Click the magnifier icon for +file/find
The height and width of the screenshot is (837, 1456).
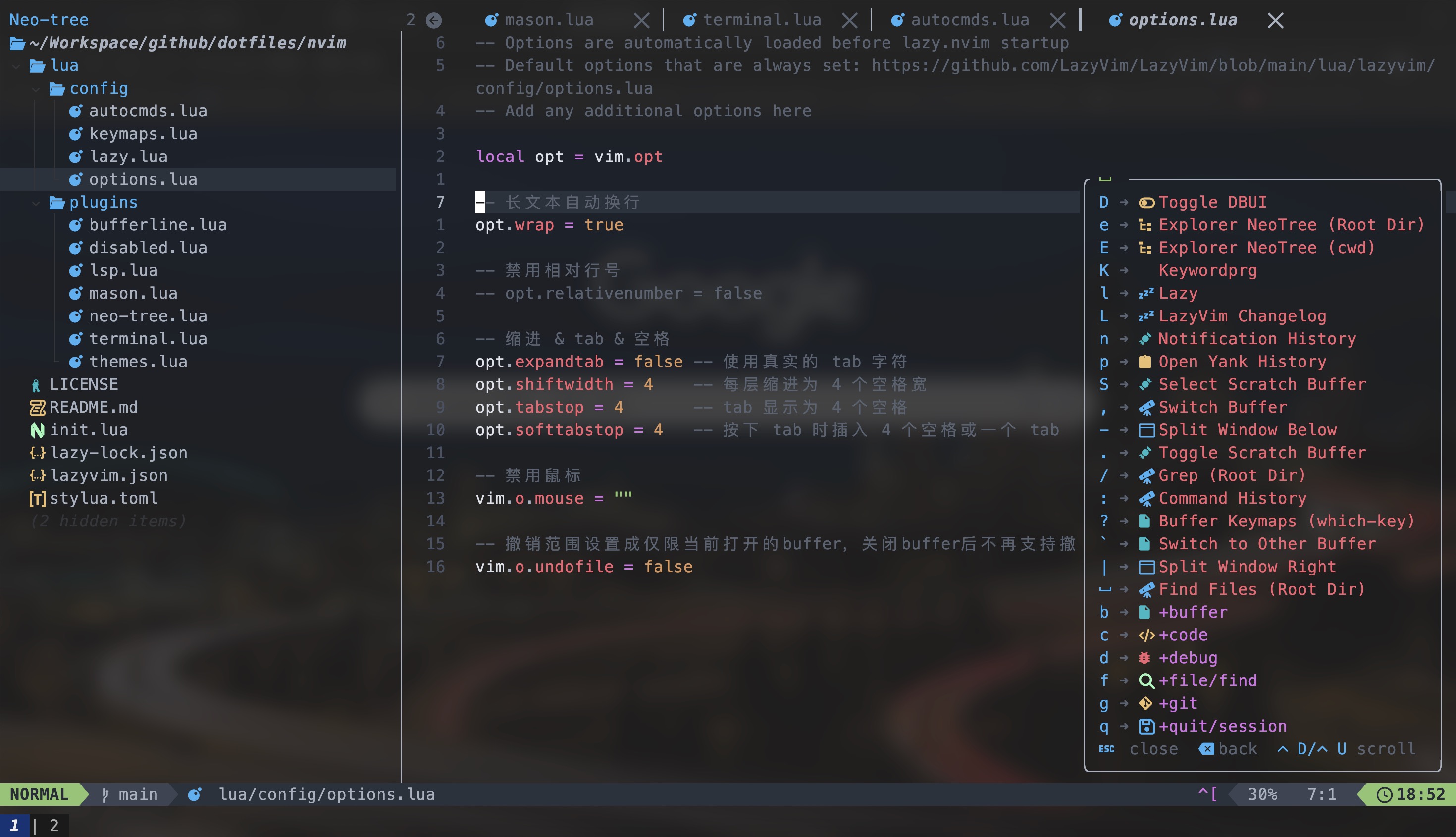tap(1146, 680)
